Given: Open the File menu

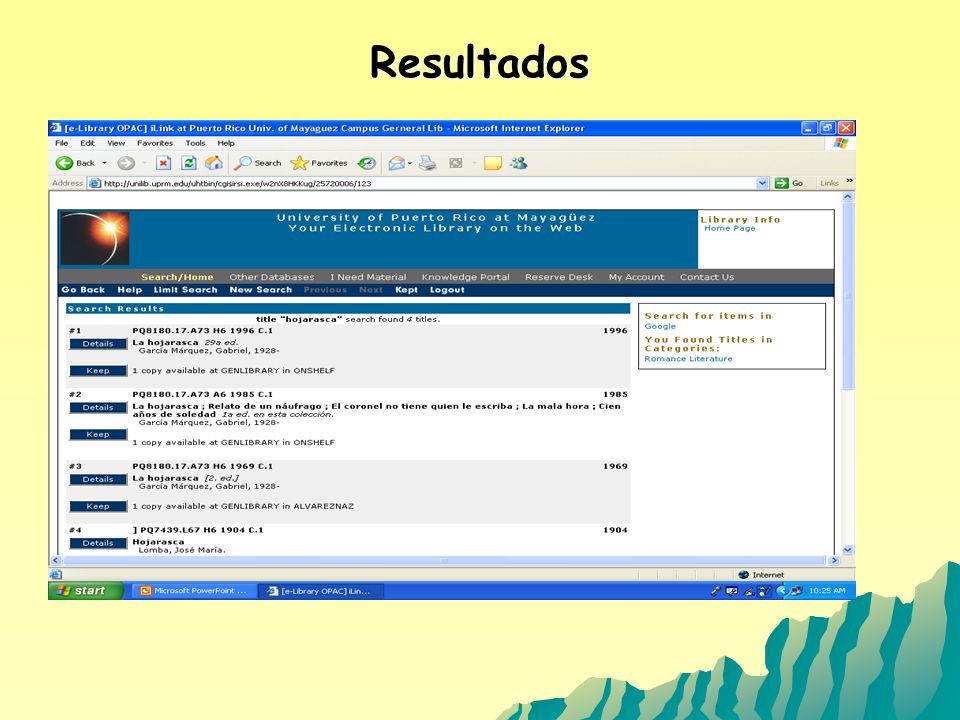Looking at the screenshot, I should 61,143.
